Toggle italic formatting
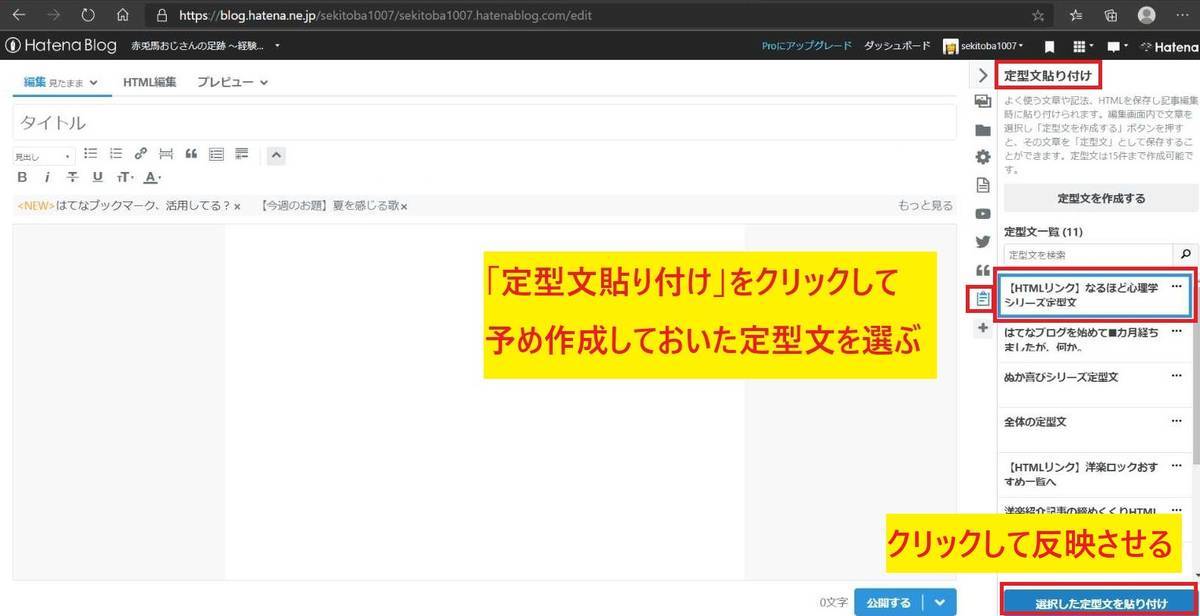Screen dimensions: 1200x616 46,177
